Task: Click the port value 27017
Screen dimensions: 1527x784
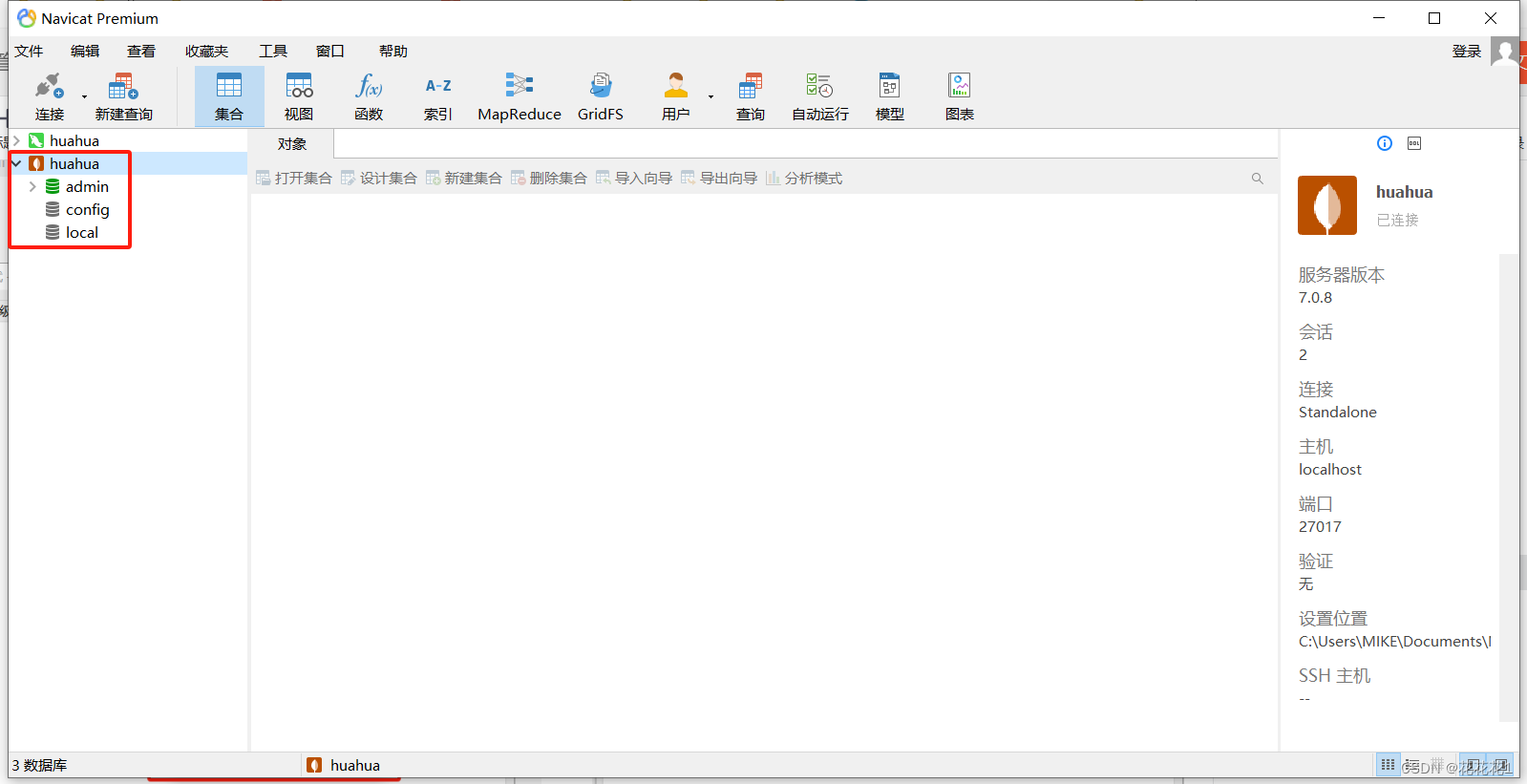Action: pyautogui.click(x=1320, y=527)
